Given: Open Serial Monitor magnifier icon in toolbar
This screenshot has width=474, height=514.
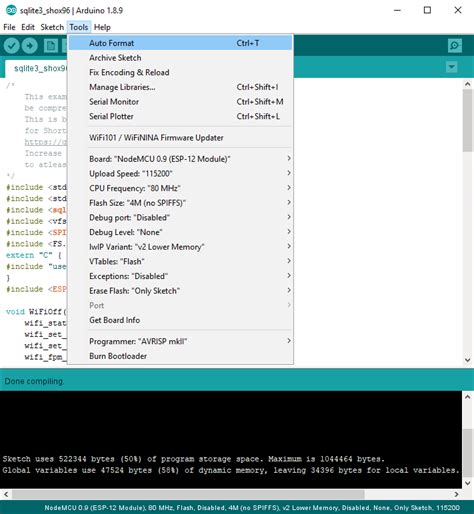Looking at the screenshot, I should coord(455,45).
